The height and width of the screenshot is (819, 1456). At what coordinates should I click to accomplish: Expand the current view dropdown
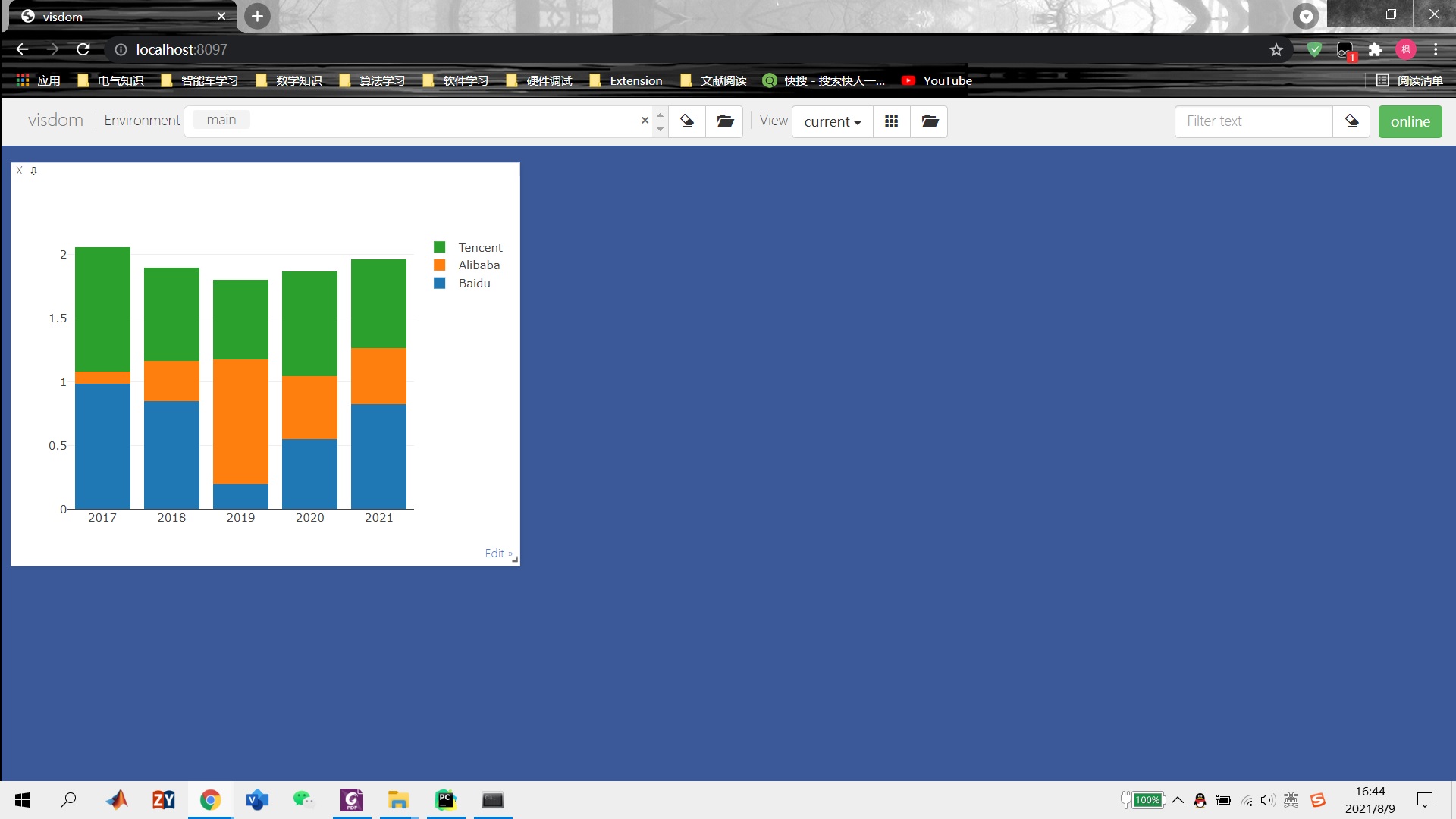click(832, 121)
